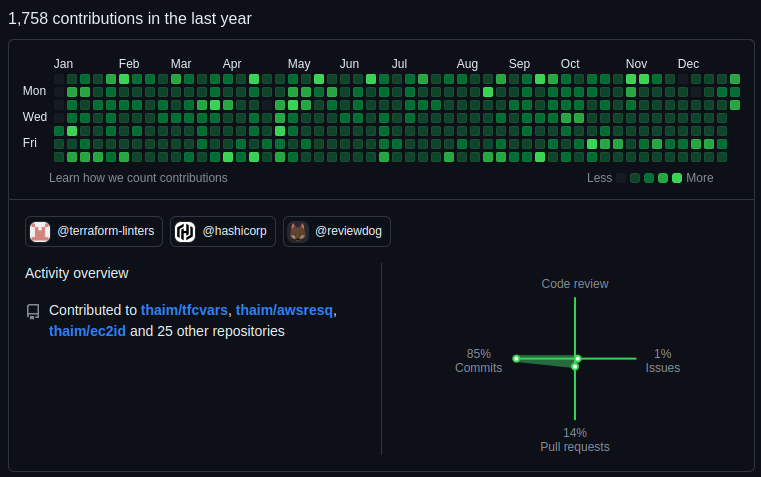Click the Mar month label
The image size is (761, 477).
tap(181, 64)
